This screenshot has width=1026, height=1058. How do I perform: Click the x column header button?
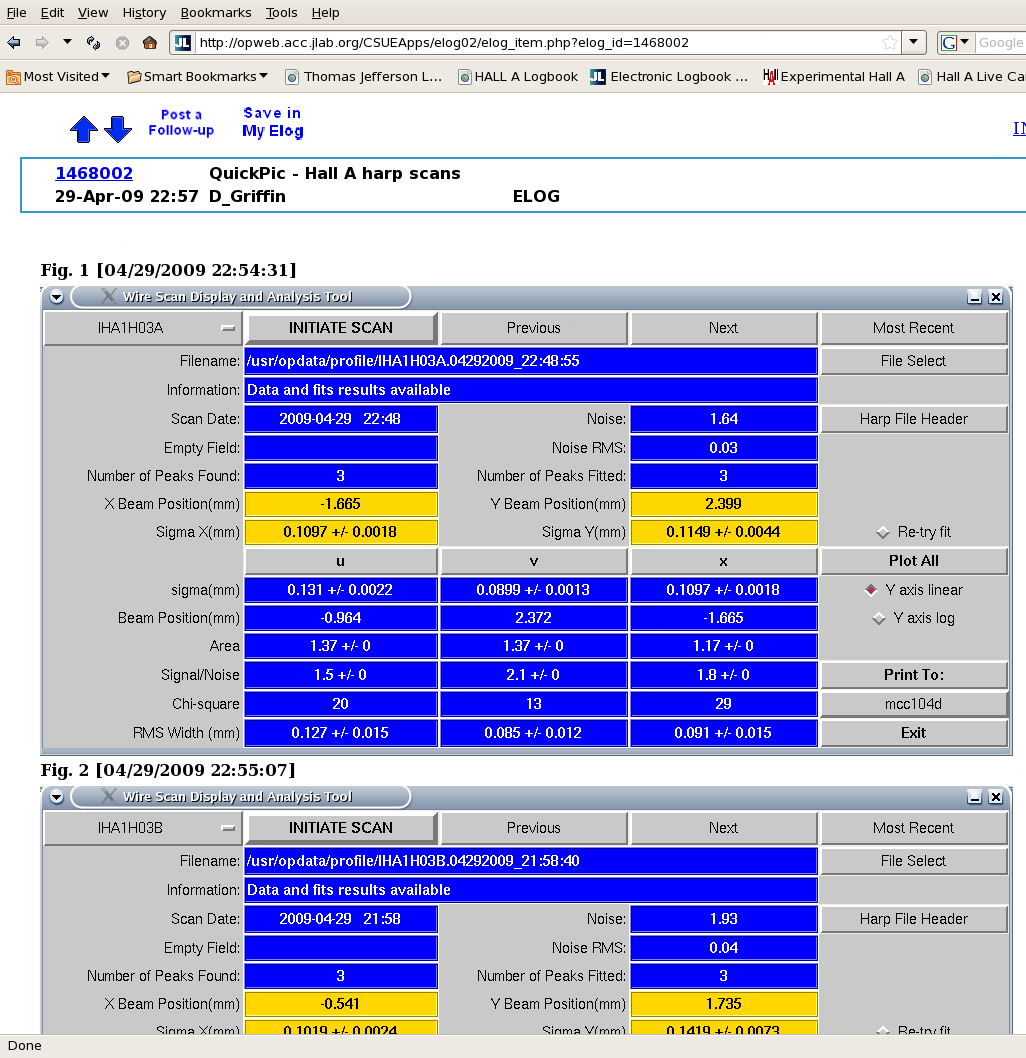pyautogui.click(x=723, y=561)
